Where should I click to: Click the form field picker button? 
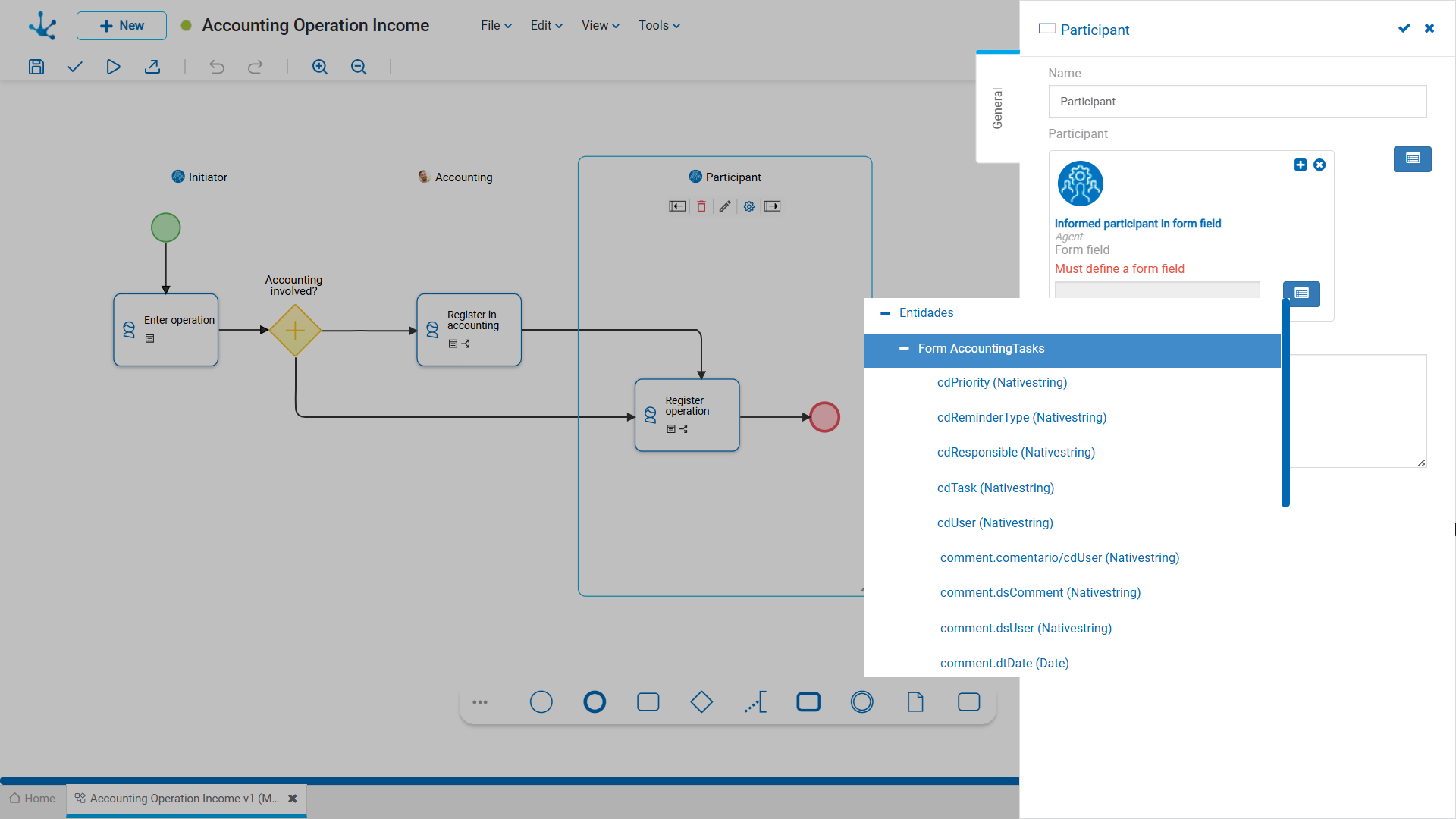(1301, 293)
